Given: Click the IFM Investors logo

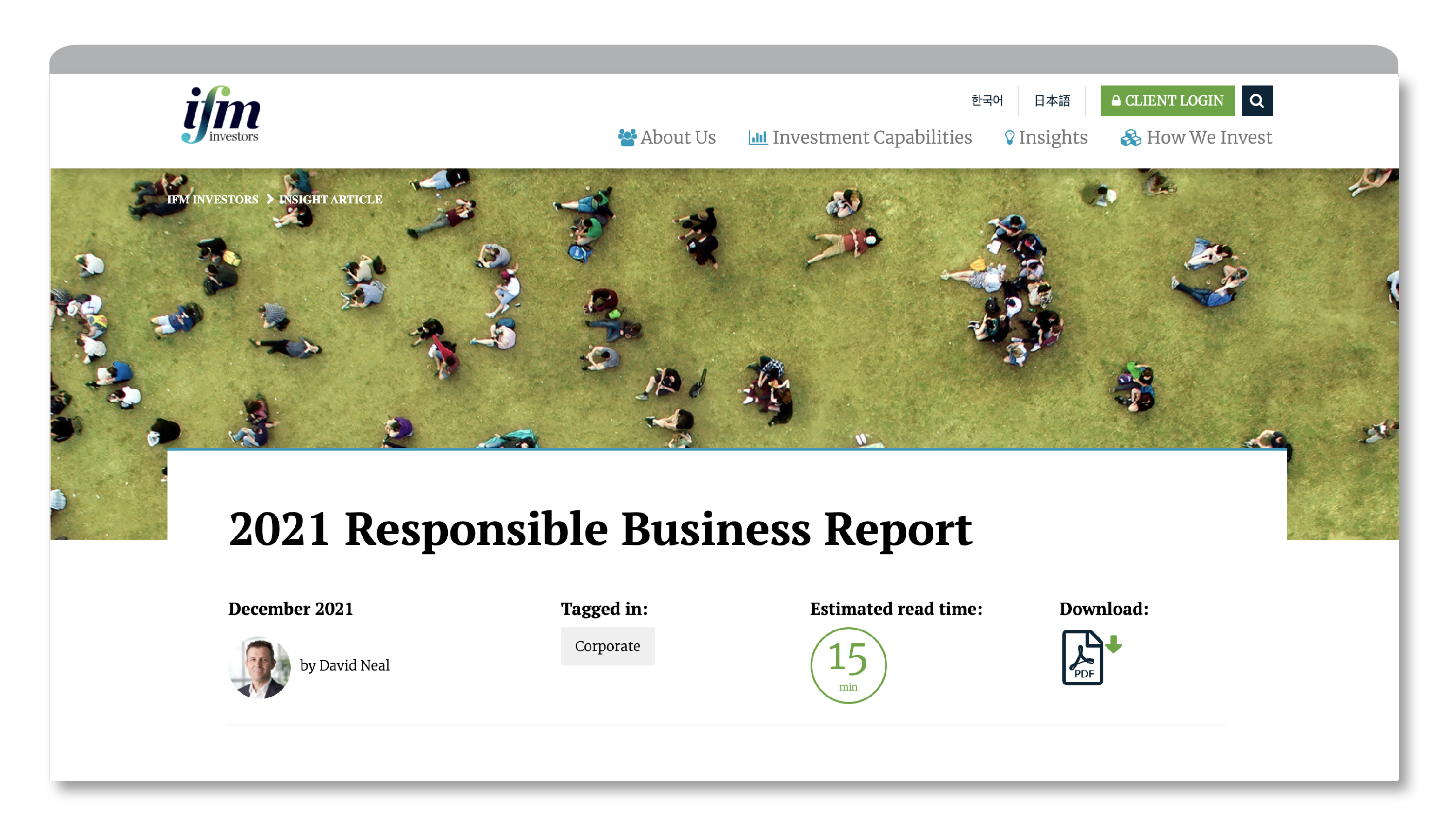Looking at the screenshot, I should [x=221, y=114].
